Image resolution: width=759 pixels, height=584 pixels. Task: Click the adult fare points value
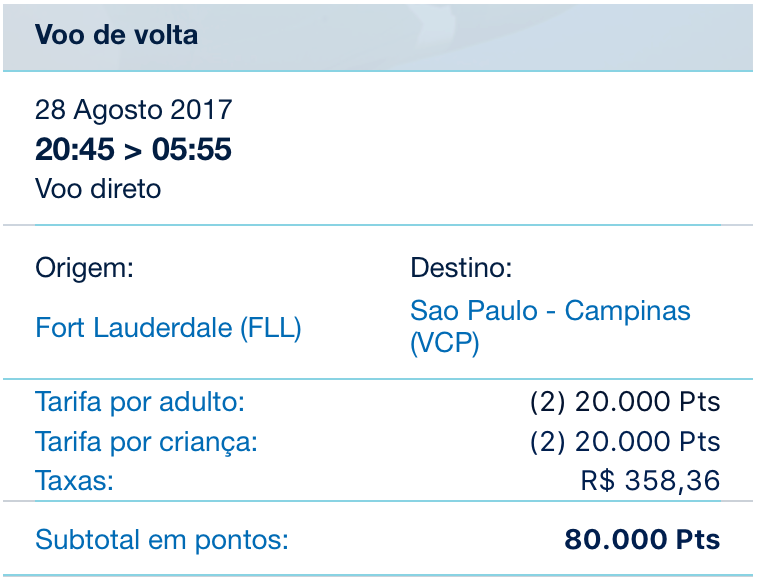(624, 403)
